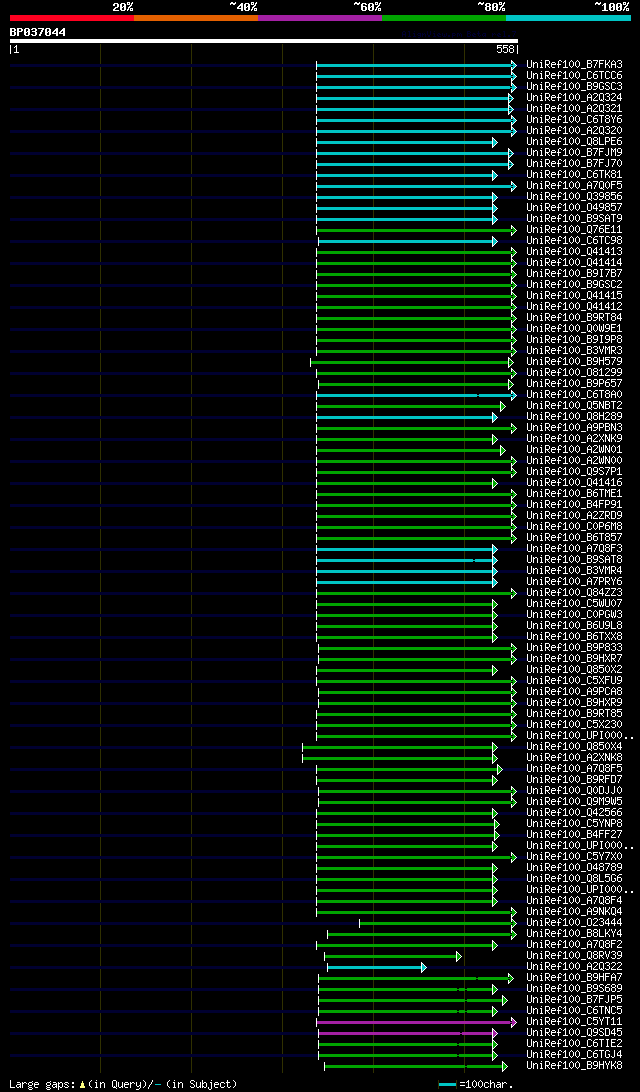640x1092 pixels.
Task: Select the UniRef100_Q9S7P1 label
Action: [x=575, y=471]
